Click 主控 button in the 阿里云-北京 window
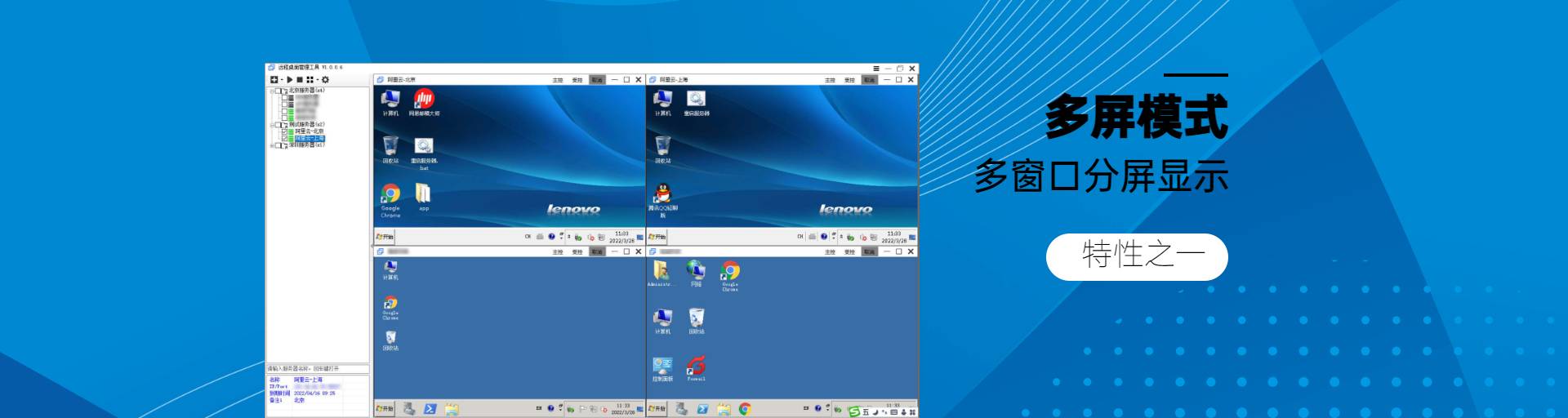 [558, 80]
